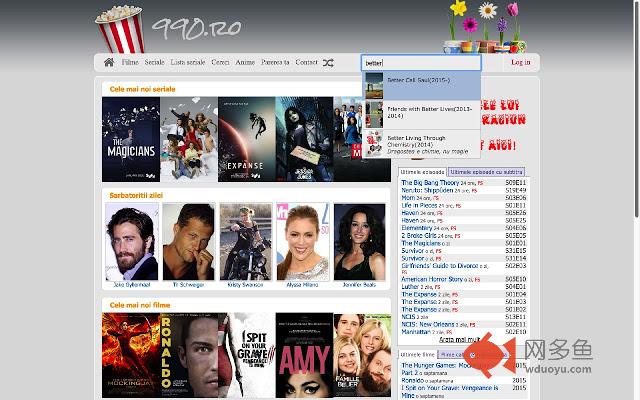The image size is (640, 400).
Task: Switch to Ultimele episoade tab
Action: click(x=422, y=172)
